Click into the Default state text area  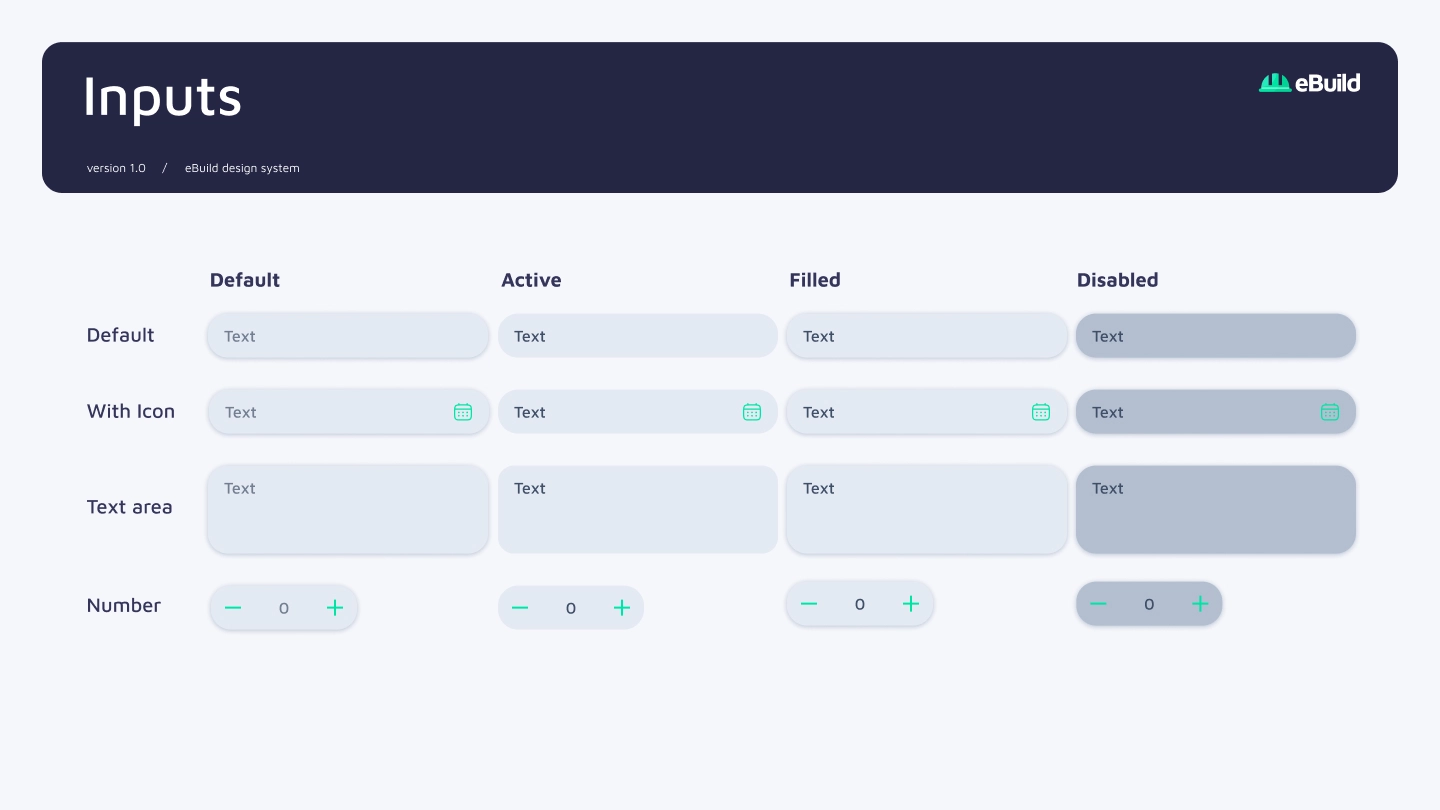coord(348,509)
